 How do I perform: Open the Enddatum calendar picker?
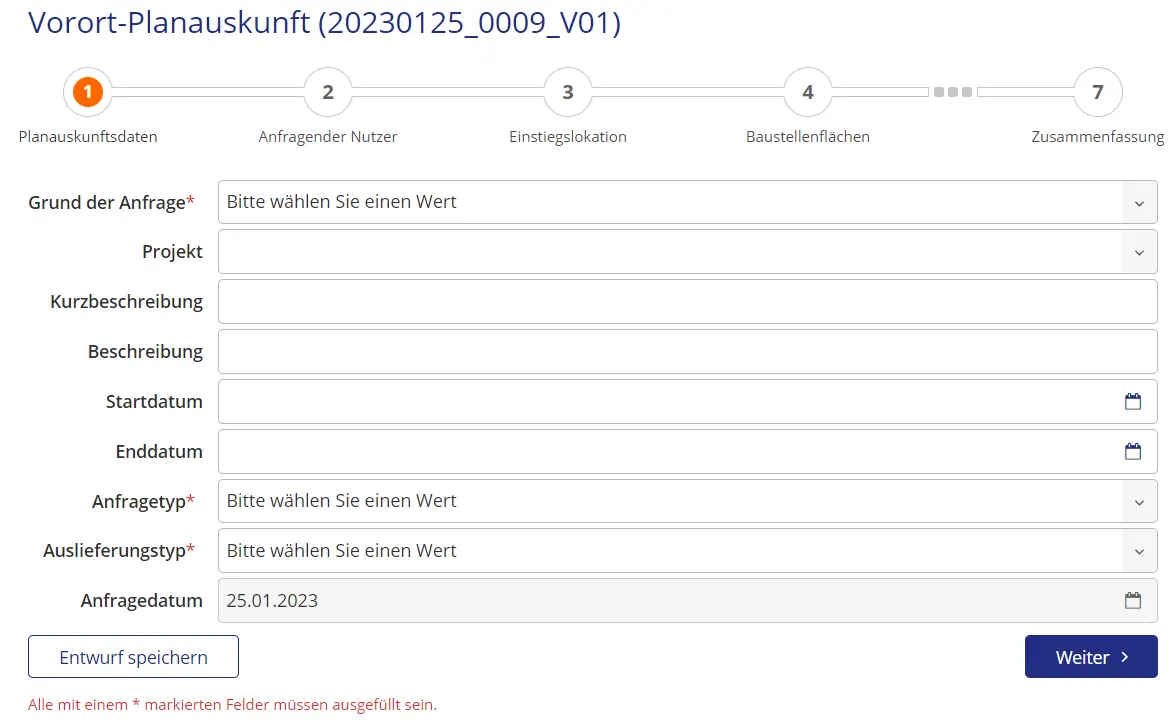point(1133,451)
